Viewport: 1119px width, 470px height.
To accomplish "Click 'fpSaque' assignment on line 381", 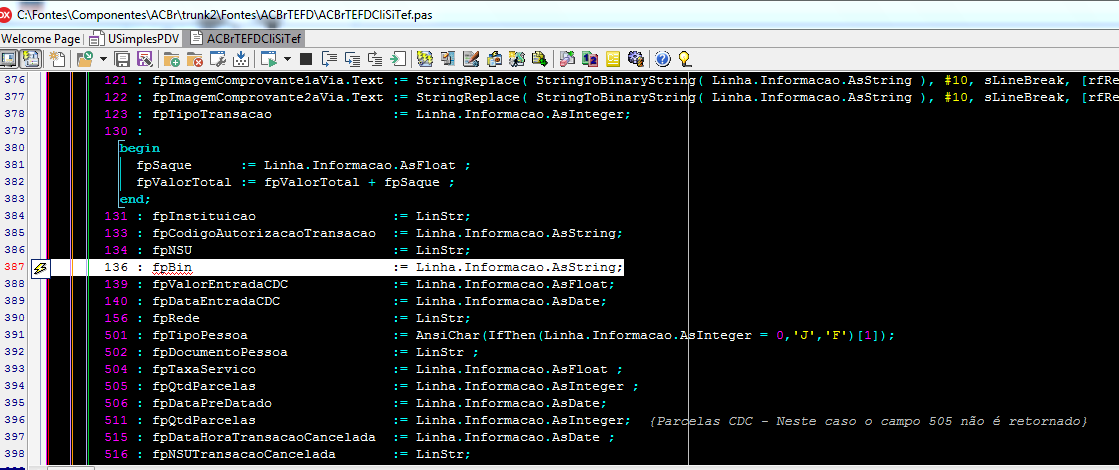I will point(164,165).
